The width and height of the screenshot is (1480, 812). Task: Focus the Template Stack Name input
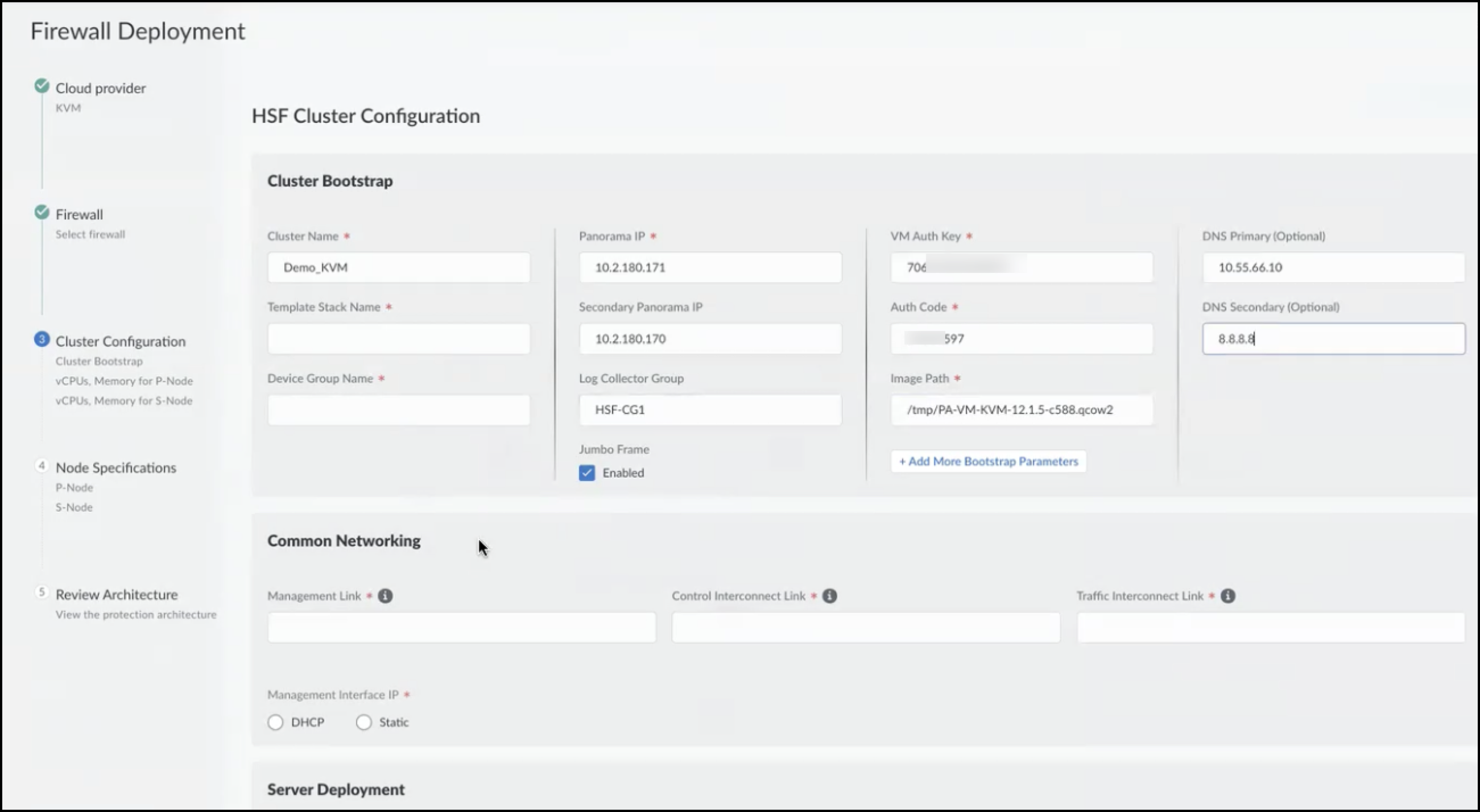pos(398,339)
